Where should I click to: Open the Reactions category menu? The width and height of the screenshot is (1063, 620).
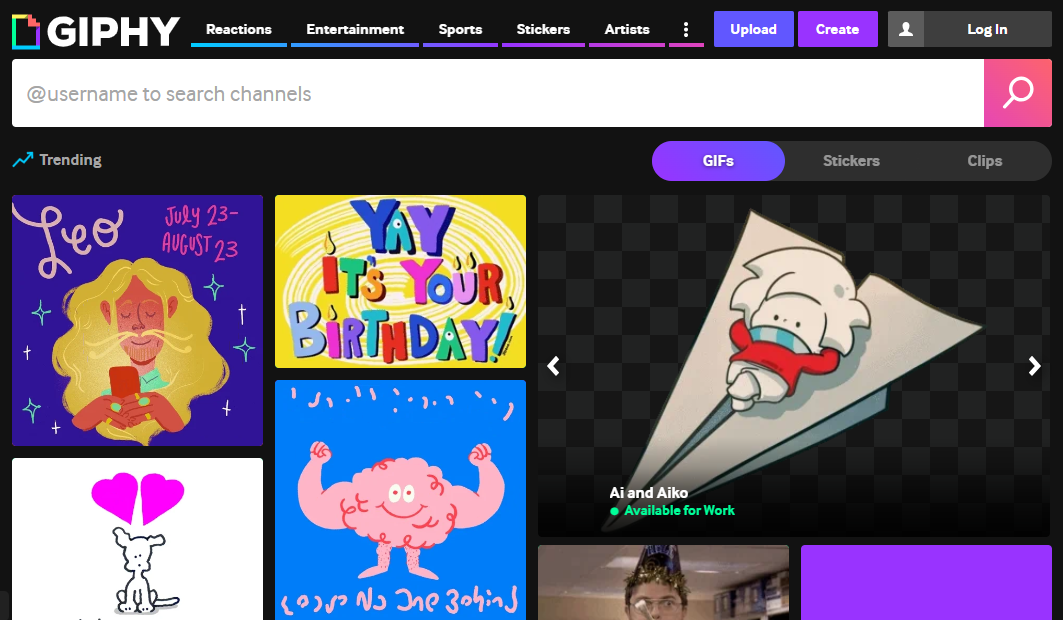point(239,30)
